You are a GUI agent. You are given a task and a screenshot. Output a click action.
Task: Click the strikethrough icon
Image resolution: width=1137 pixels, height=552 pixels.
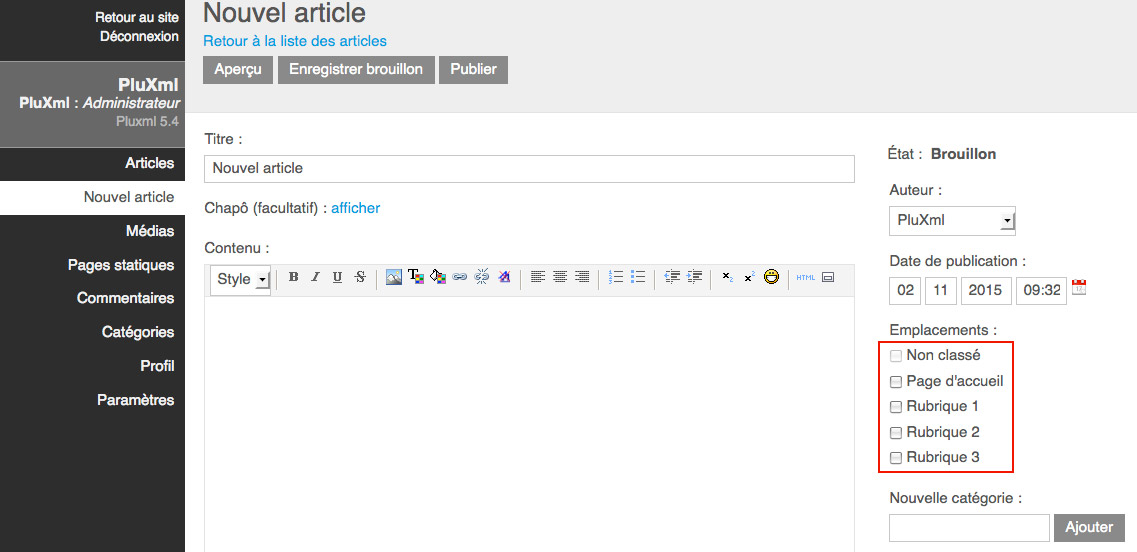(x=359, y=278)
